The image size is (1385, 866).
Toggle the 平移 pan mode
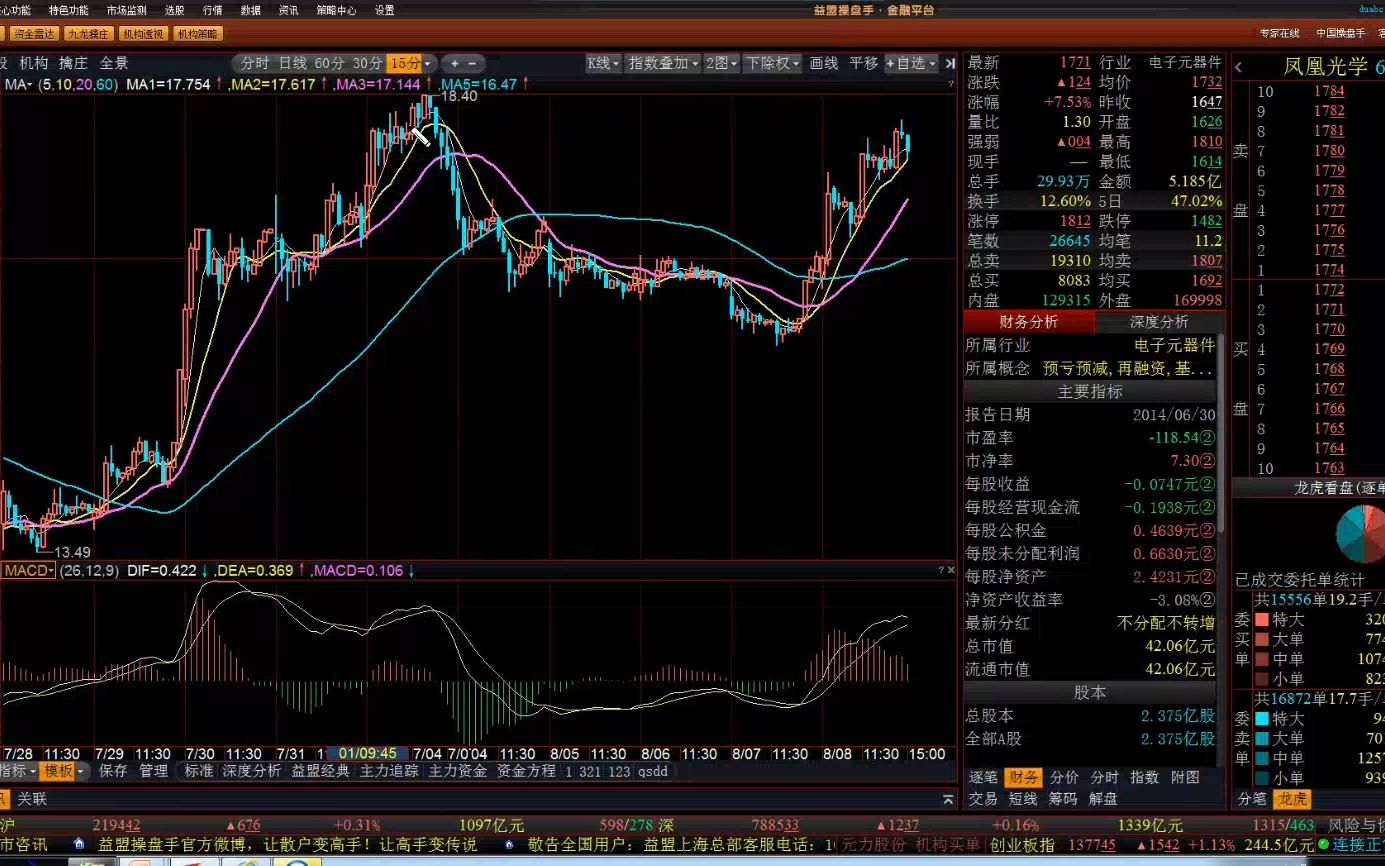click(x=864, y=63)
